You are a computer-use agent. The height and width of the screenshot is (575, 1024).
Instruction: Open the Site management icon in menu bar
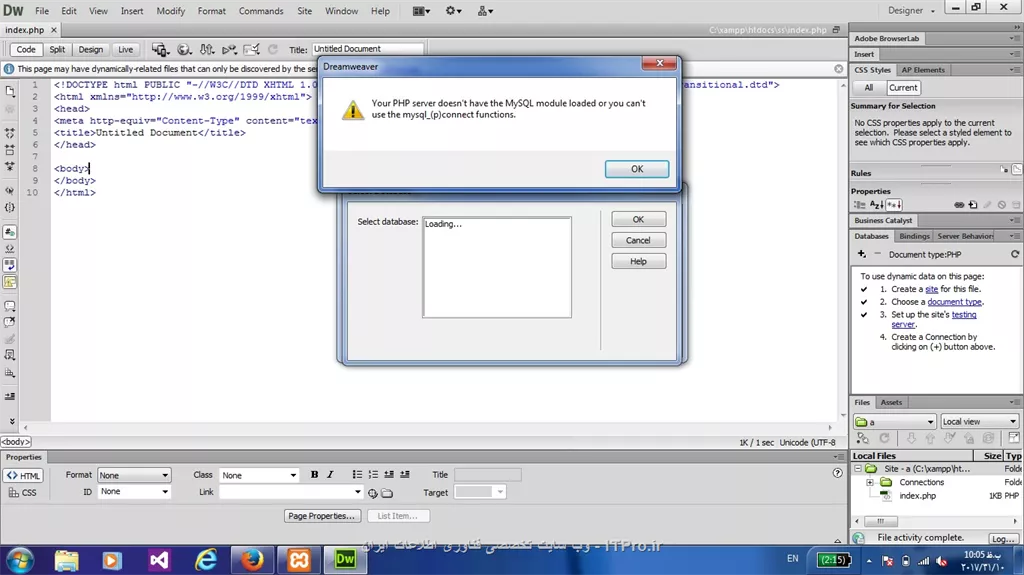pos(485,11)
